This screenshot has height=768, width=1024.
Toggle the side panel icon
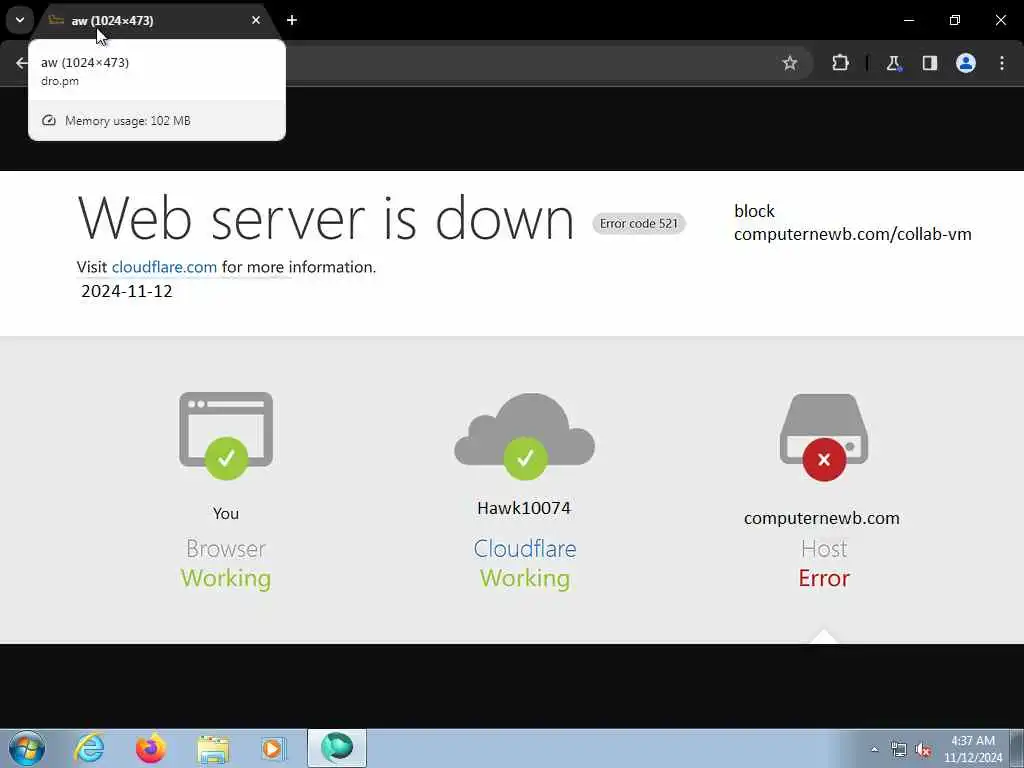pos(930,63)
